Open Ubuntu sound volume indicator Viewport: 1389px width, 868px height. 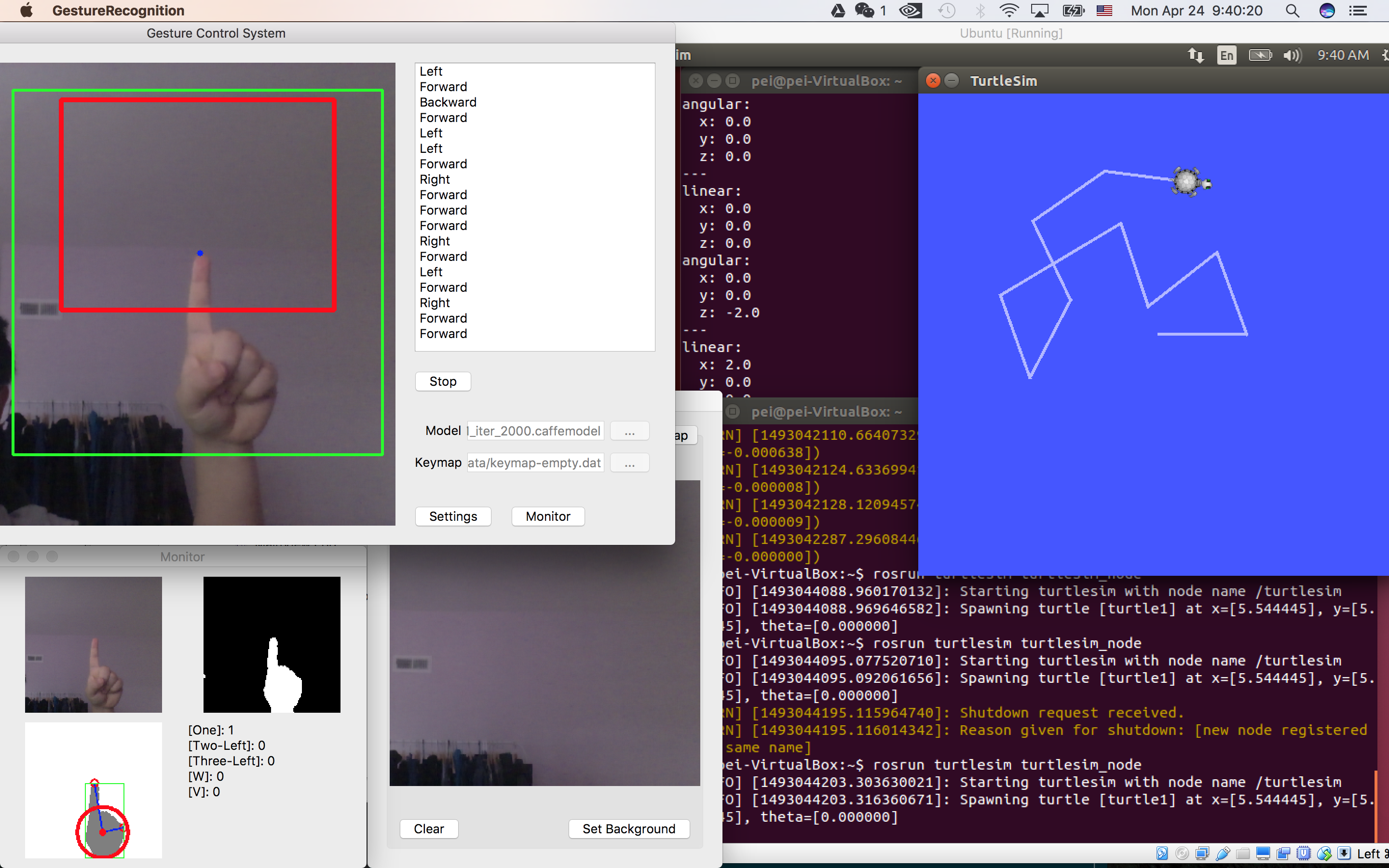pos(1293,55)
